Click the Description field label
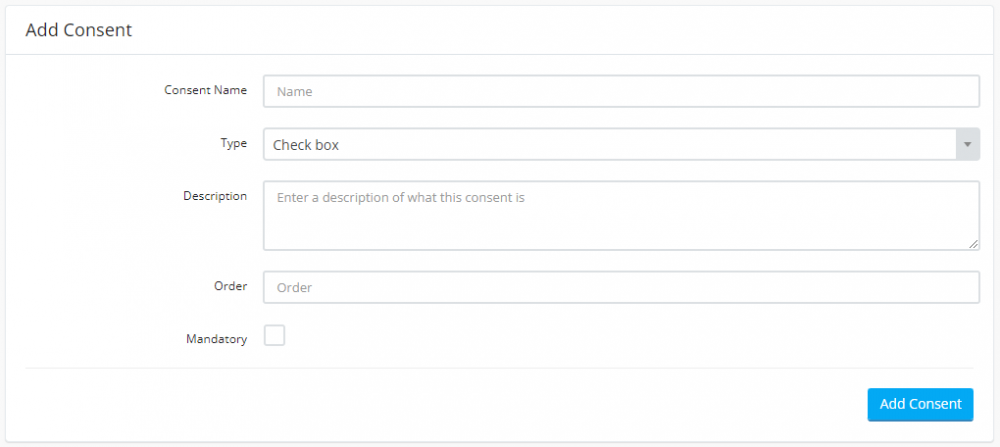The height and width of the screenshot is (447, 1000). pos(215,196)
